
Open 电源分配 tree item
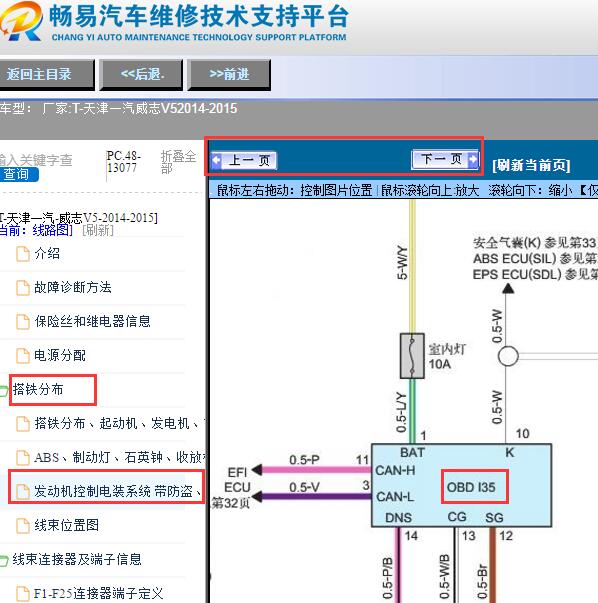point(60,355)
